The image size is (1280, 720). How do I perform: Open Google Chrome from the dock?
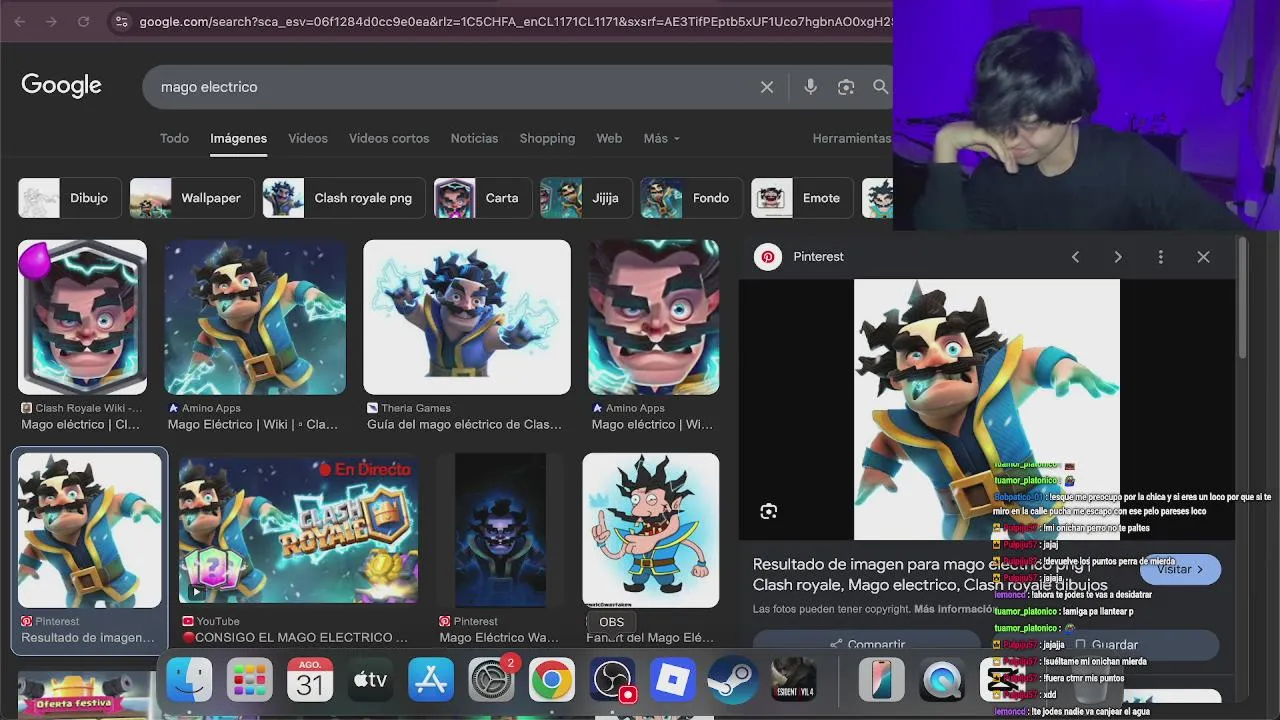point(552,681)
